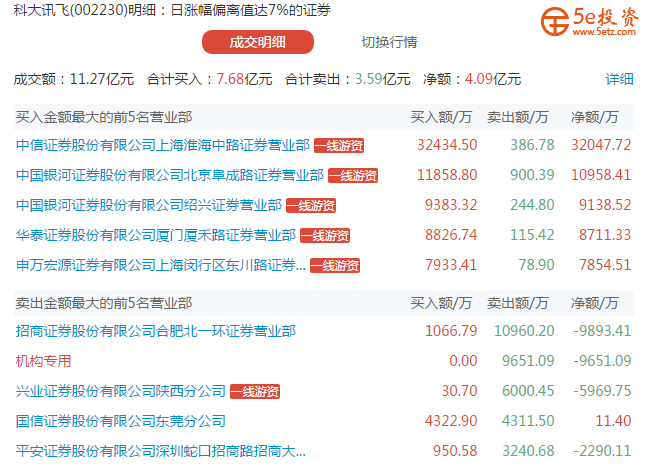Open 中国银河证券绍兴证券营业部 link
The height and width of the screenshot is (474, 645).
148,205
